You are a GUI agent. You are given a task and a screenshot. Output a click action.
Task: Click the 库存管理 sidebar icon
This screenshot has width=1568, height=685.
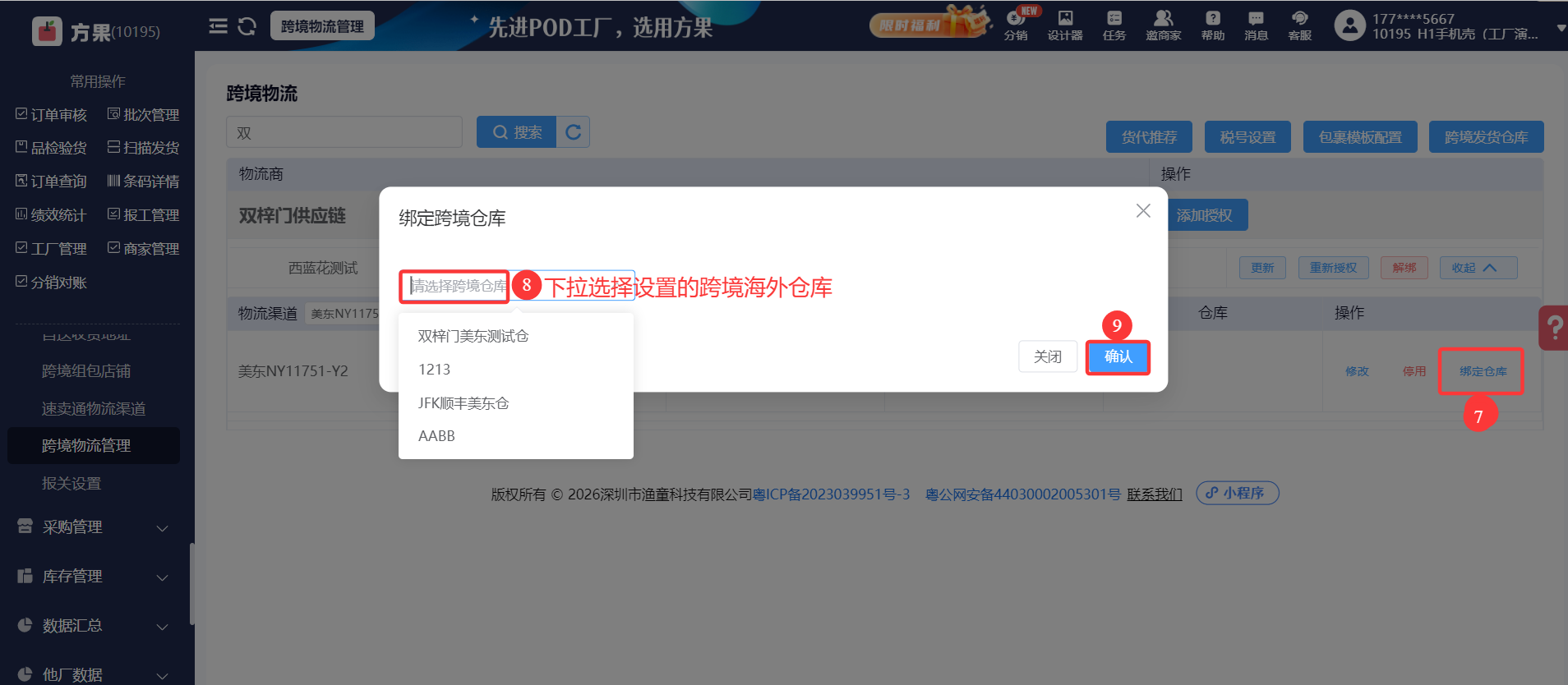25,576
